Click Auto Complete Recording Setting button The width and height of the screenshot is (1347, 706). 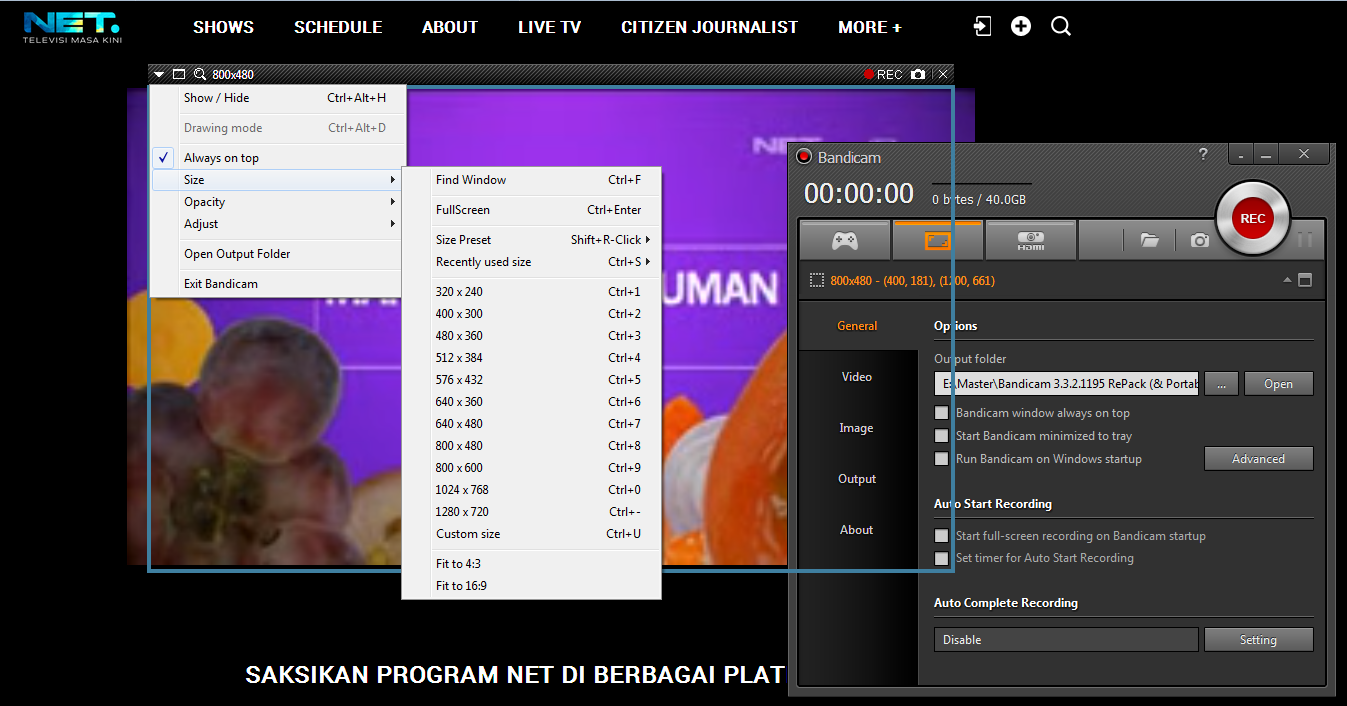tap(1258, 640)
